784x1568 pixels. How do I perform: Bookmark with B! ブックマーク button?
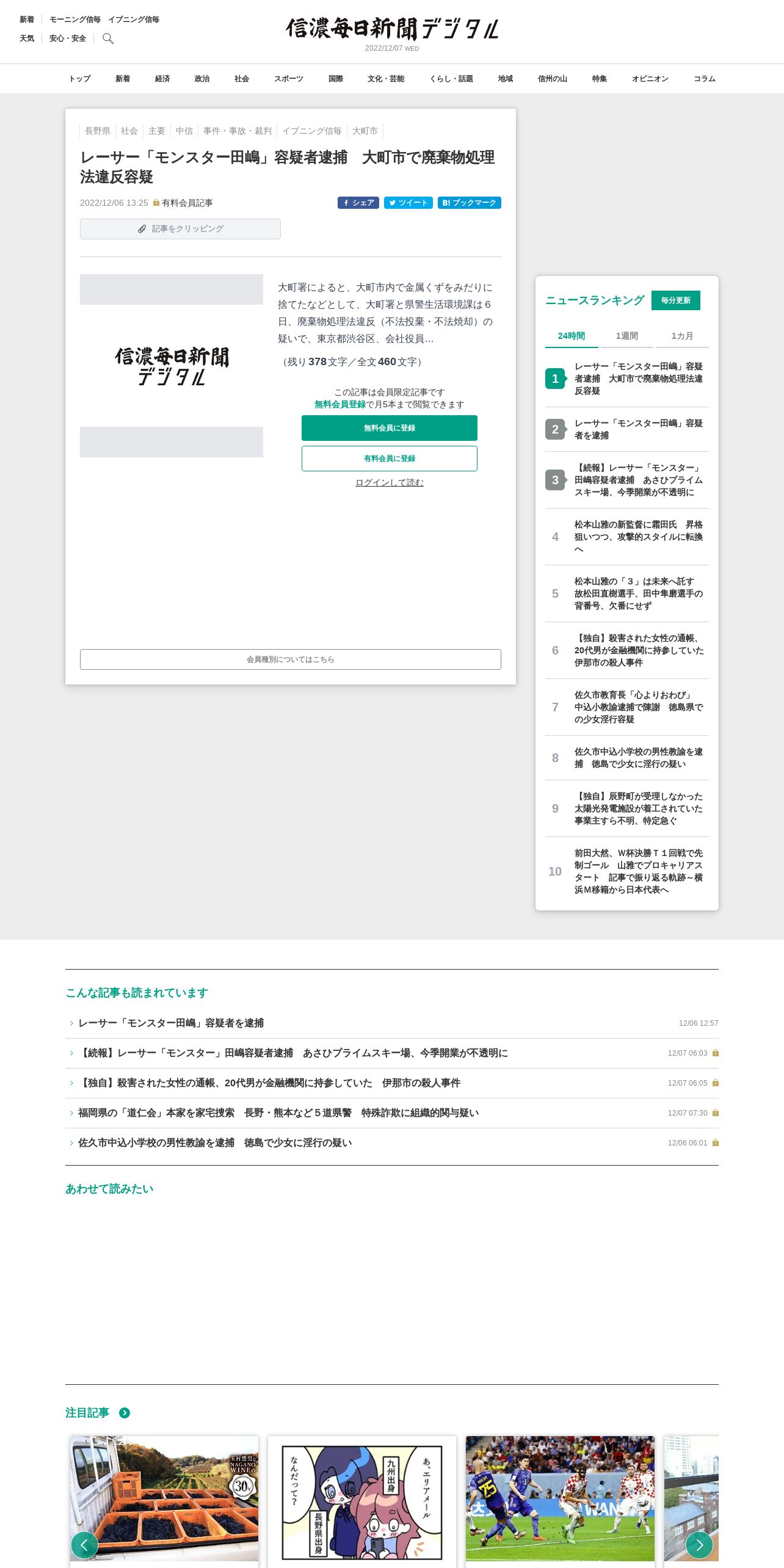click(x=470, y=203)
